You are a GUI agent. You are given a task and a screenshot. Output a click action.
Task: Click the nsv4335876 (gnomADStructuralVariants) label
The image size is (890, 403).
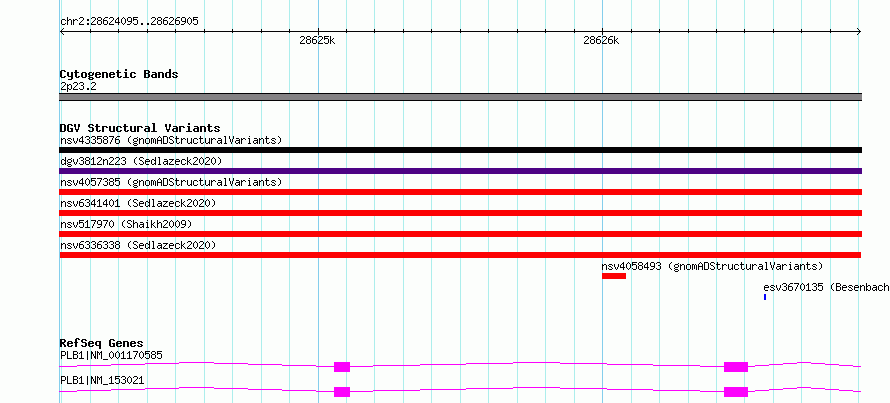[171, 140]
